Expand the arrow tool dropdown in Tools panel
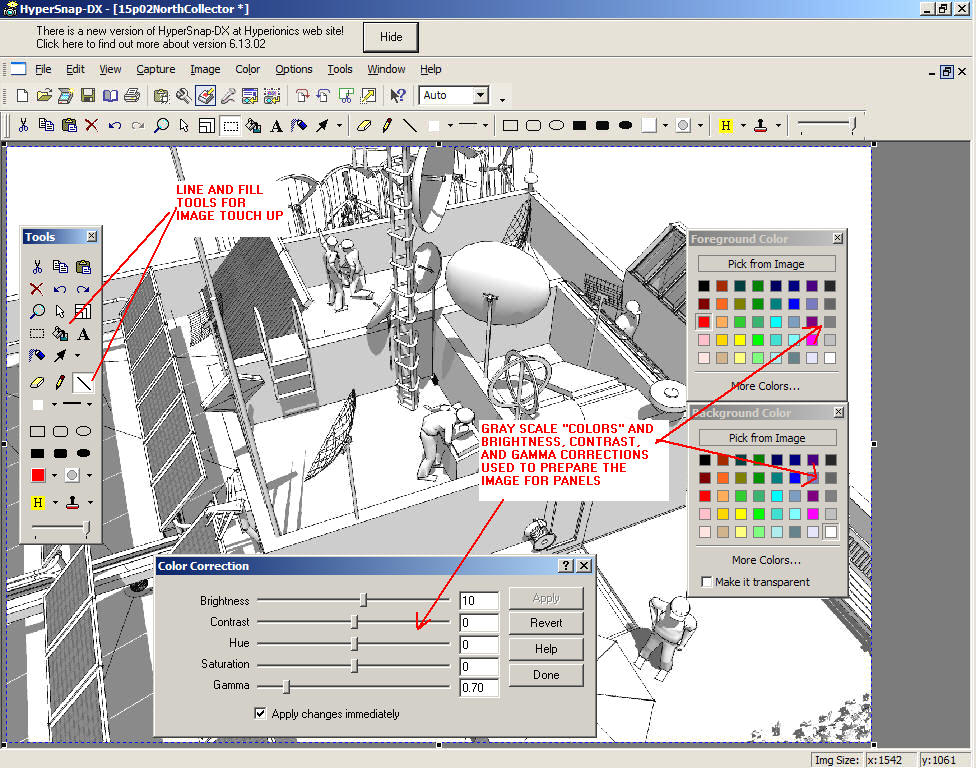Viewport: 976px width, 768px height. tap(77, 355)
